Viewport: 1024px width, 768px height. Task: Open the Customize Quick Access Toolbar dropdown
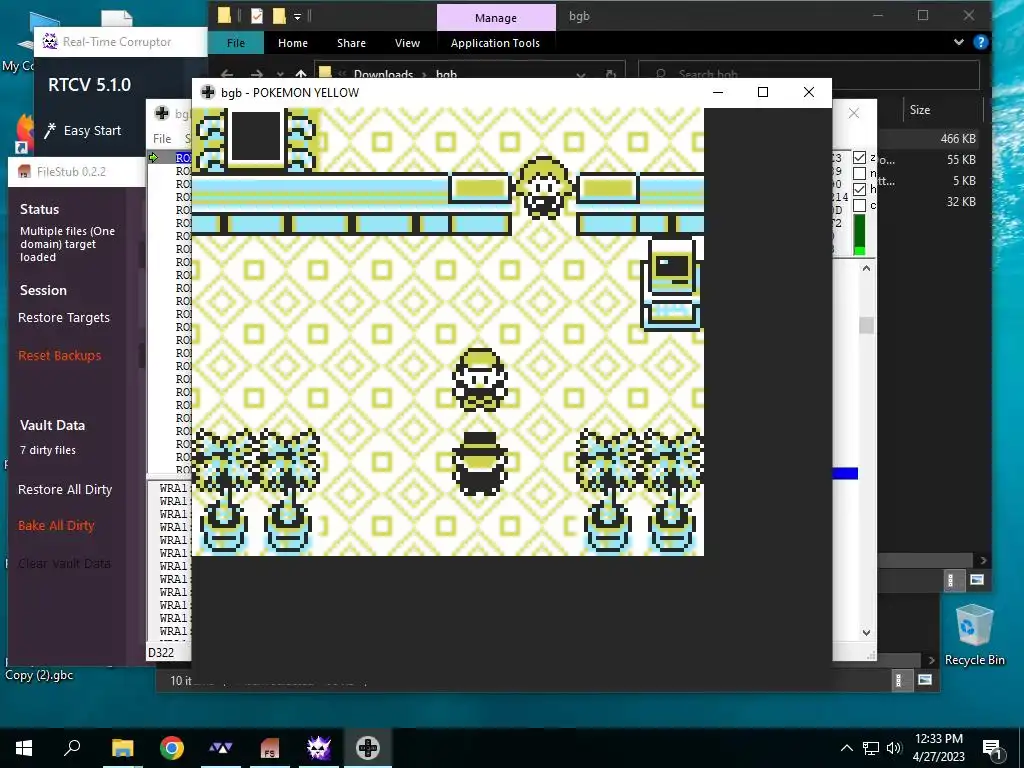297,16
